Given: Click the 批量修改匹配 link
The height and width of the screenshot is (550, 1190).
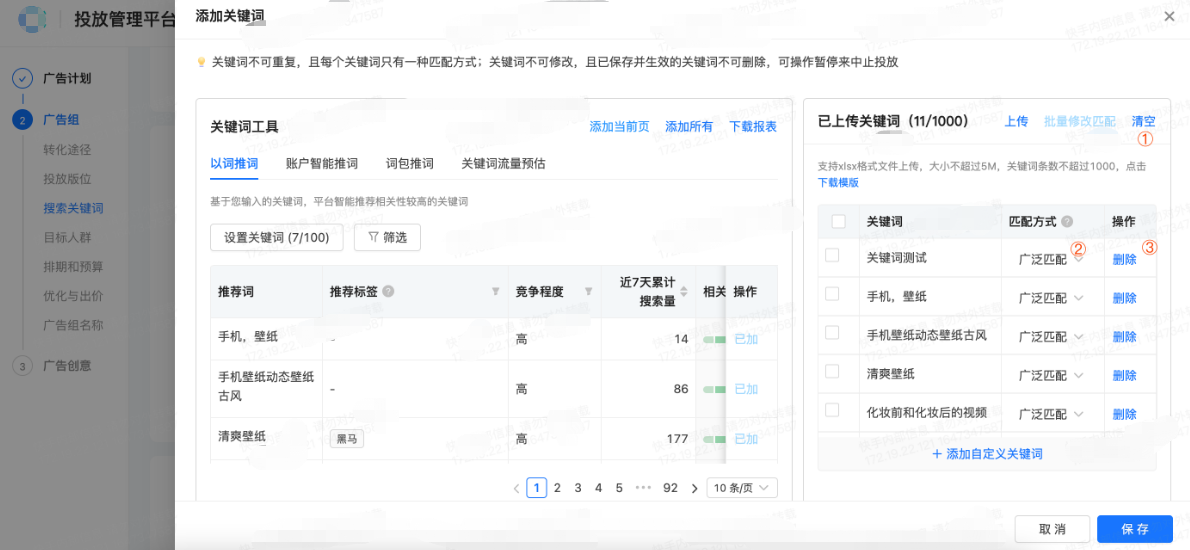Looking at the screenshot, I should 1080,121.
